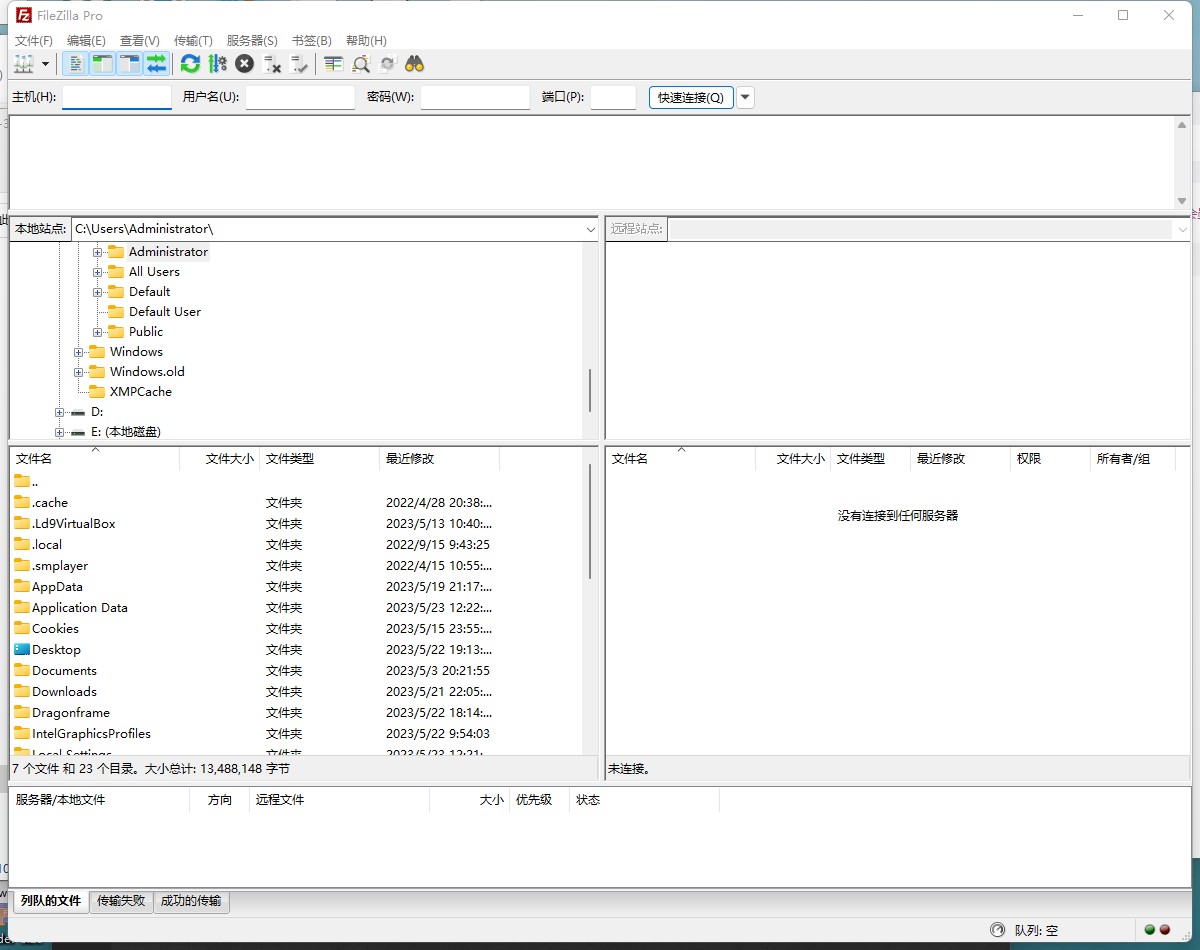Viewport: 1200px width, 950px height.
Task: Expand the Windows.old tree folder
Action: coord(79,372)
